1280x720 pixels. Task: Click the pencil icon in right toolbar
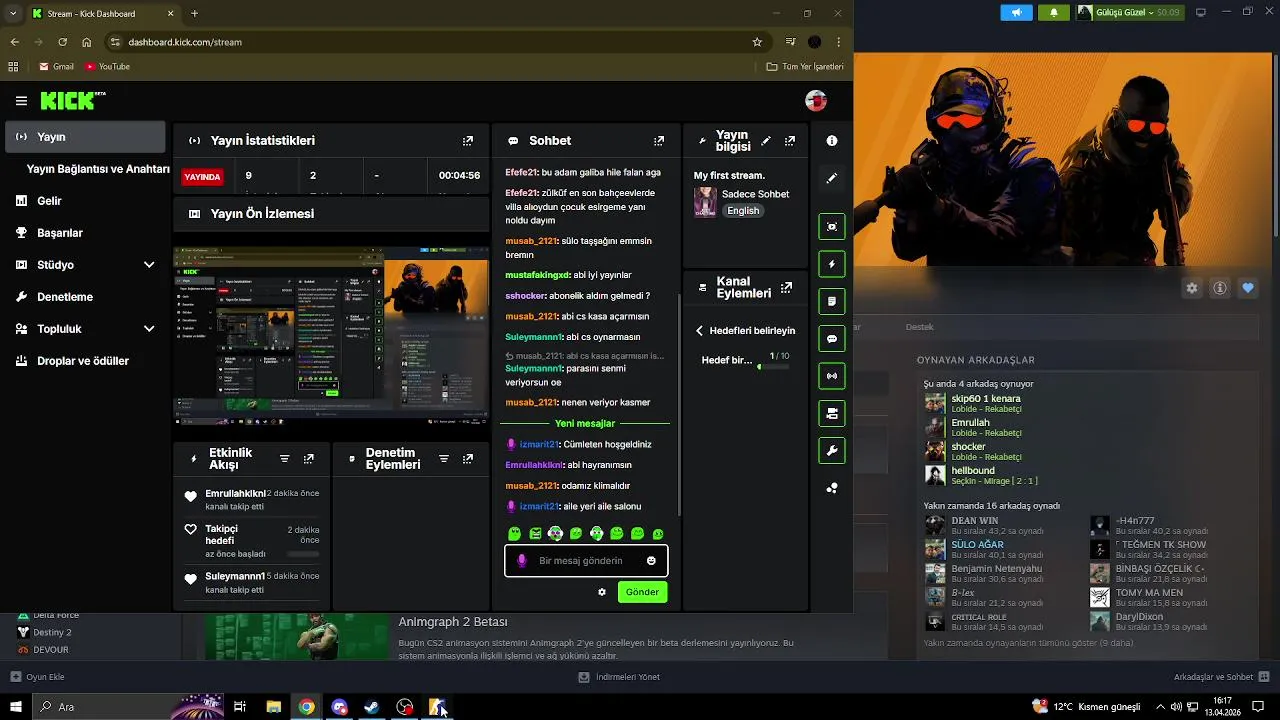pyautogui.click(x=831, y=178)
